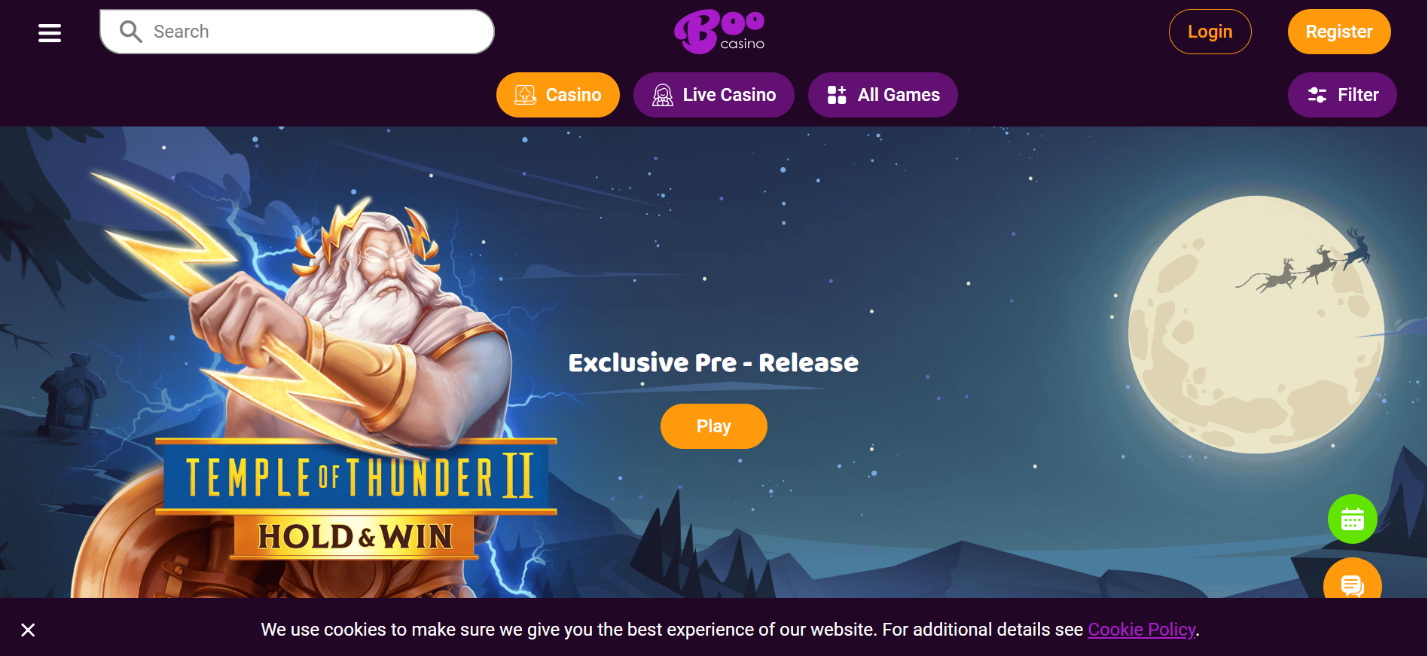Open the green calendar promotions icon
This screenshot has height=656, width=1428.
coord(1352,519)
